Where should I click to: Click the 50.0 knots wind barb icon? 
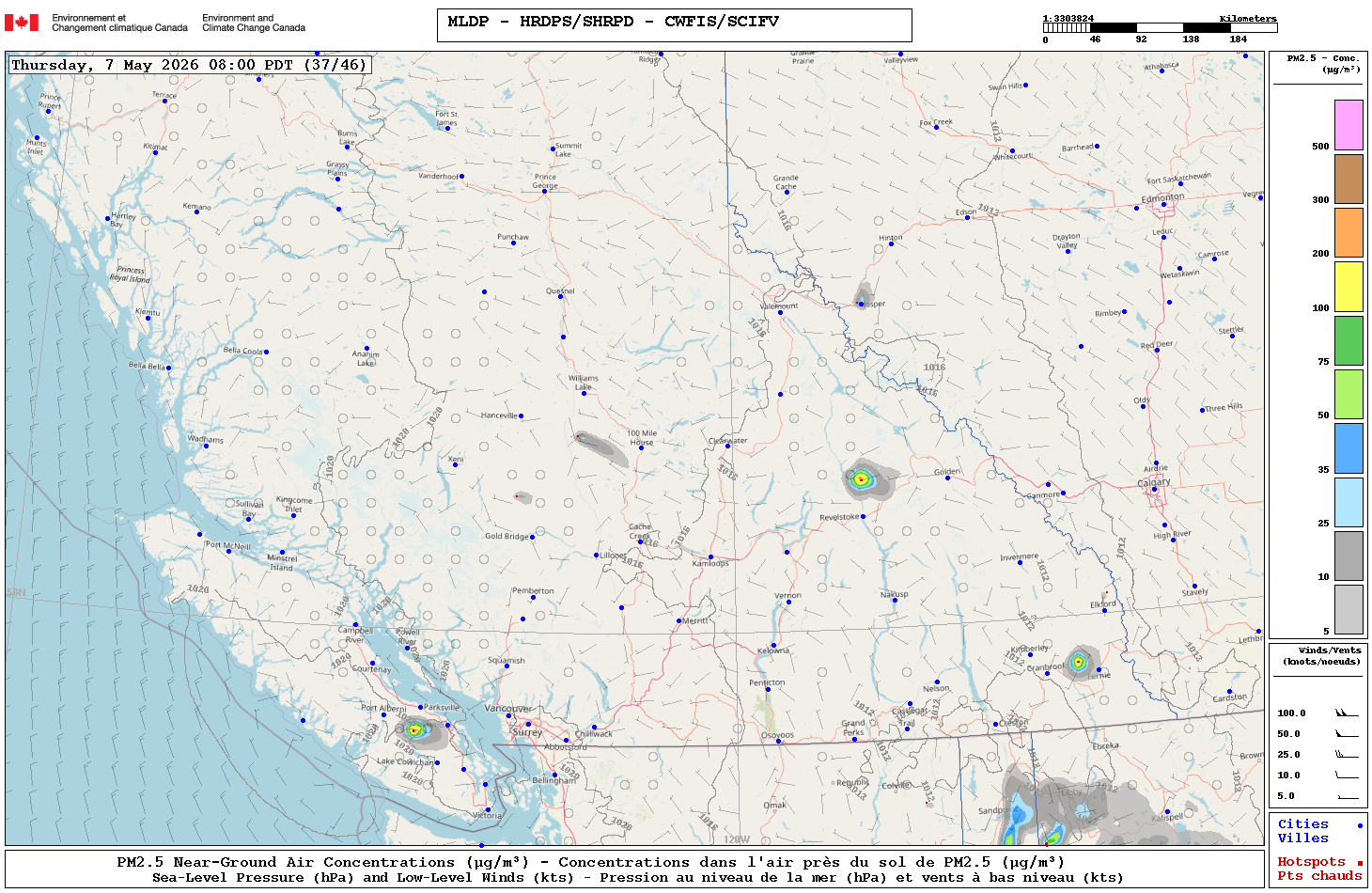[1347, 733]
